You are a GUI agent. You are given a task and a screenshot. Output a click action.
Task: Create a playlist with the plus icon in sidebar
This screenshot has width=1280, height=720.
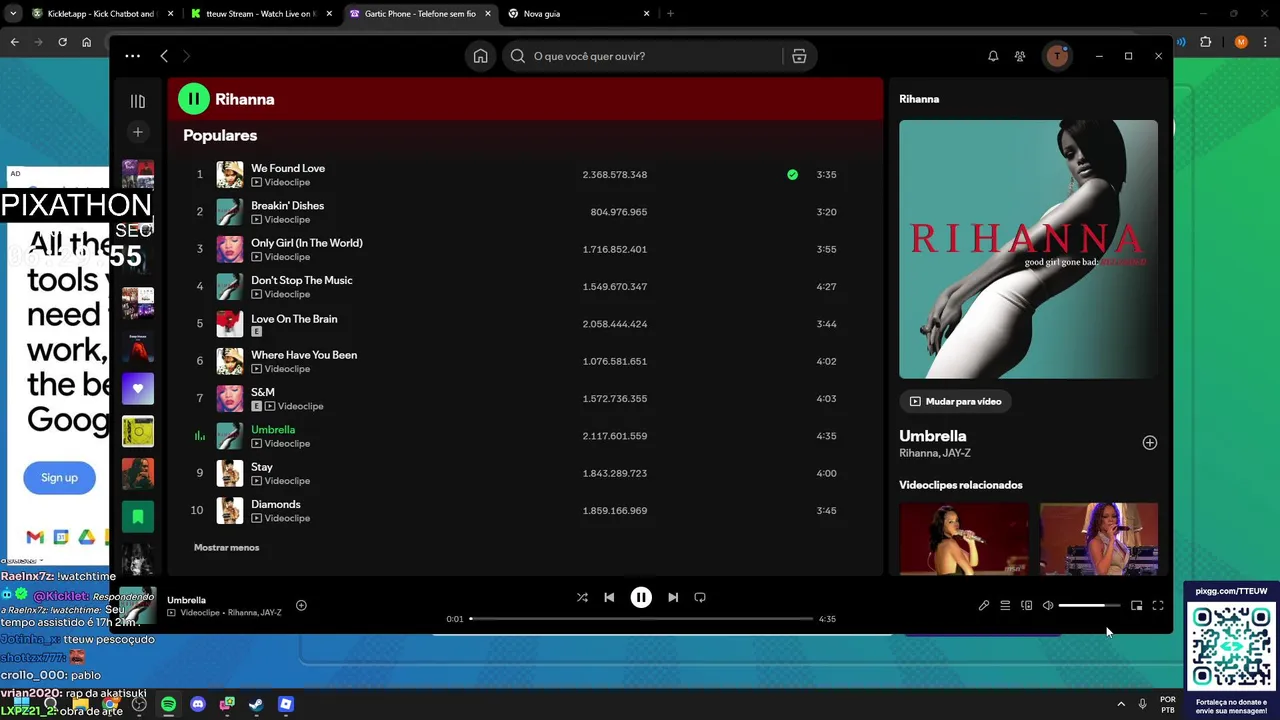pos(138,132)
